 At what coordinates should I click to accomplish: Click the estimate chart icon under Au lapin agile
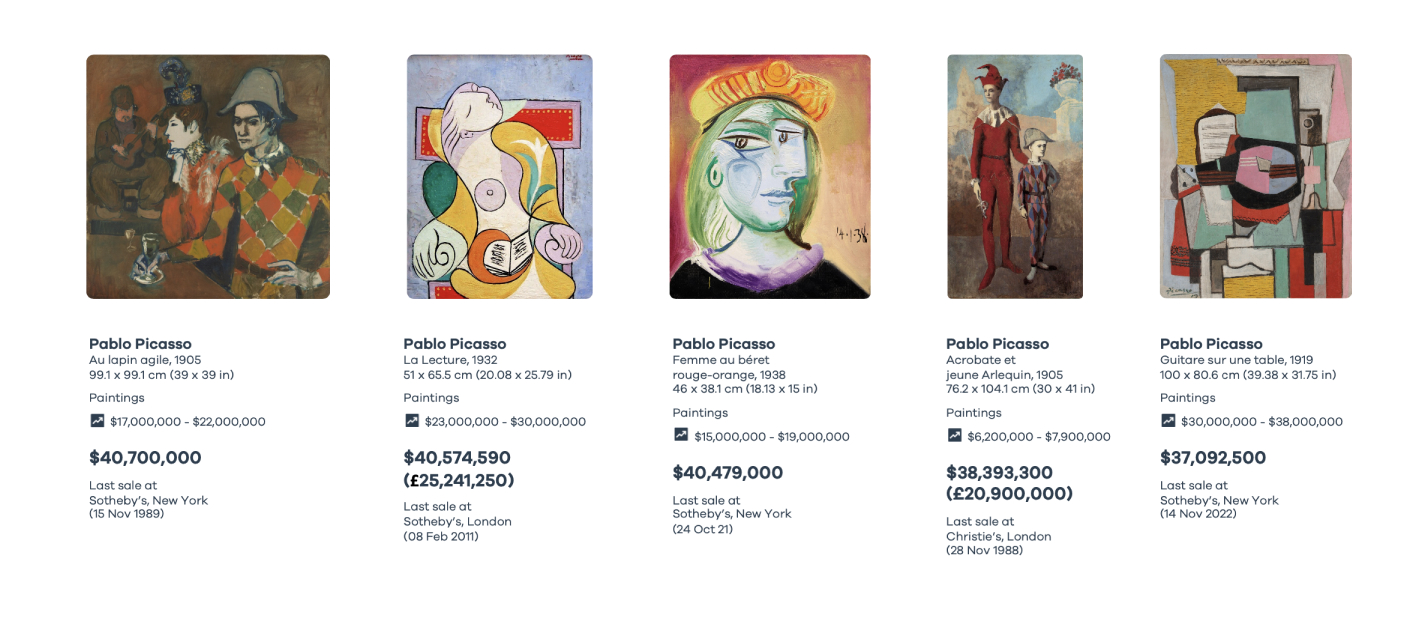[x=97, y=421]
